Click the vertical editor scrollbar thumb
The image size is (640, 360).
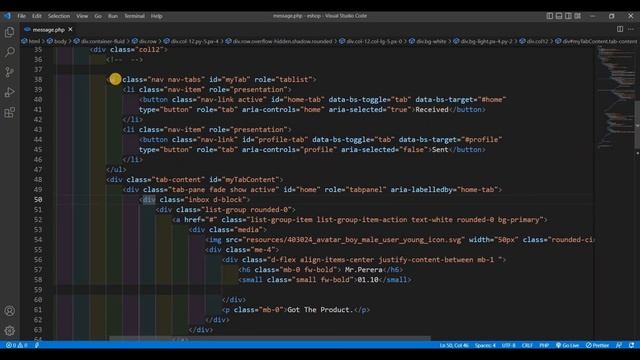coord(637,124)
